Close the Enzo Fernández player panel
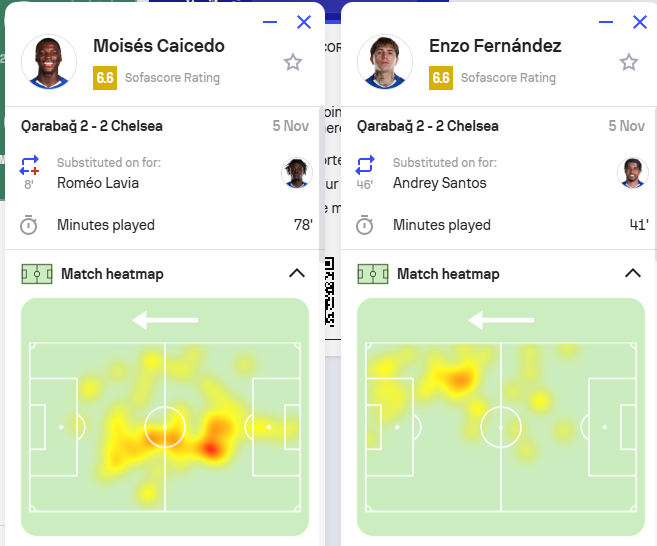This screenshot has width=657, height=546. pos(640,22)
